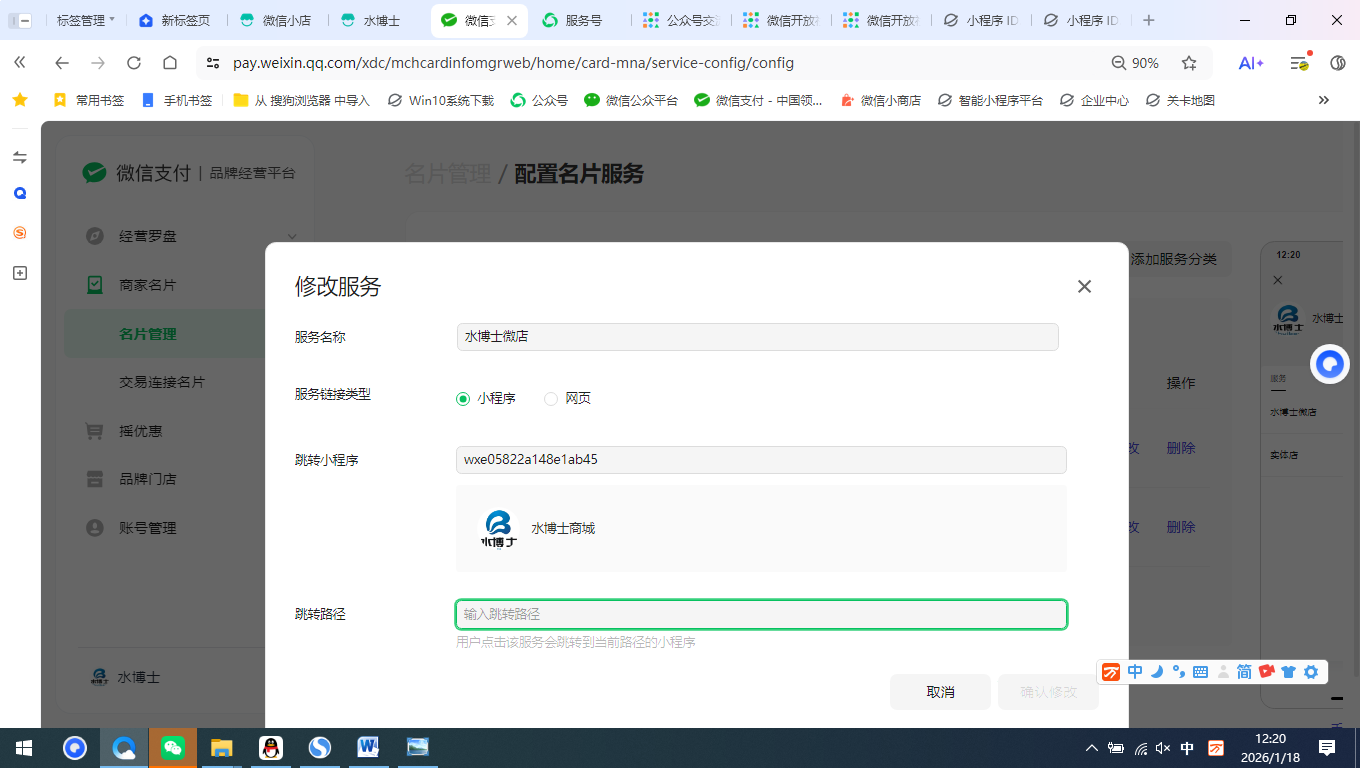Go back to the previous page
Image resolution: width=1360 pixels, height=768 pixels.
62,63
